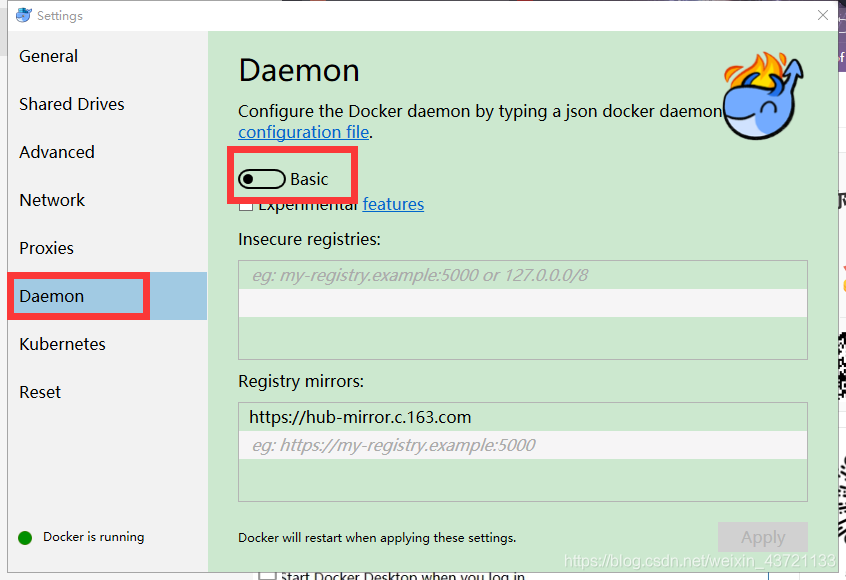Screen dimensions: 846x580
Task: Tick the Experimental features checkbox
Action: (x=246, y=206)
